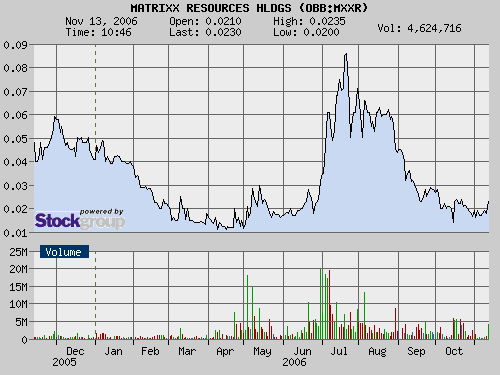Click the Volume legend label

point(64,252)
